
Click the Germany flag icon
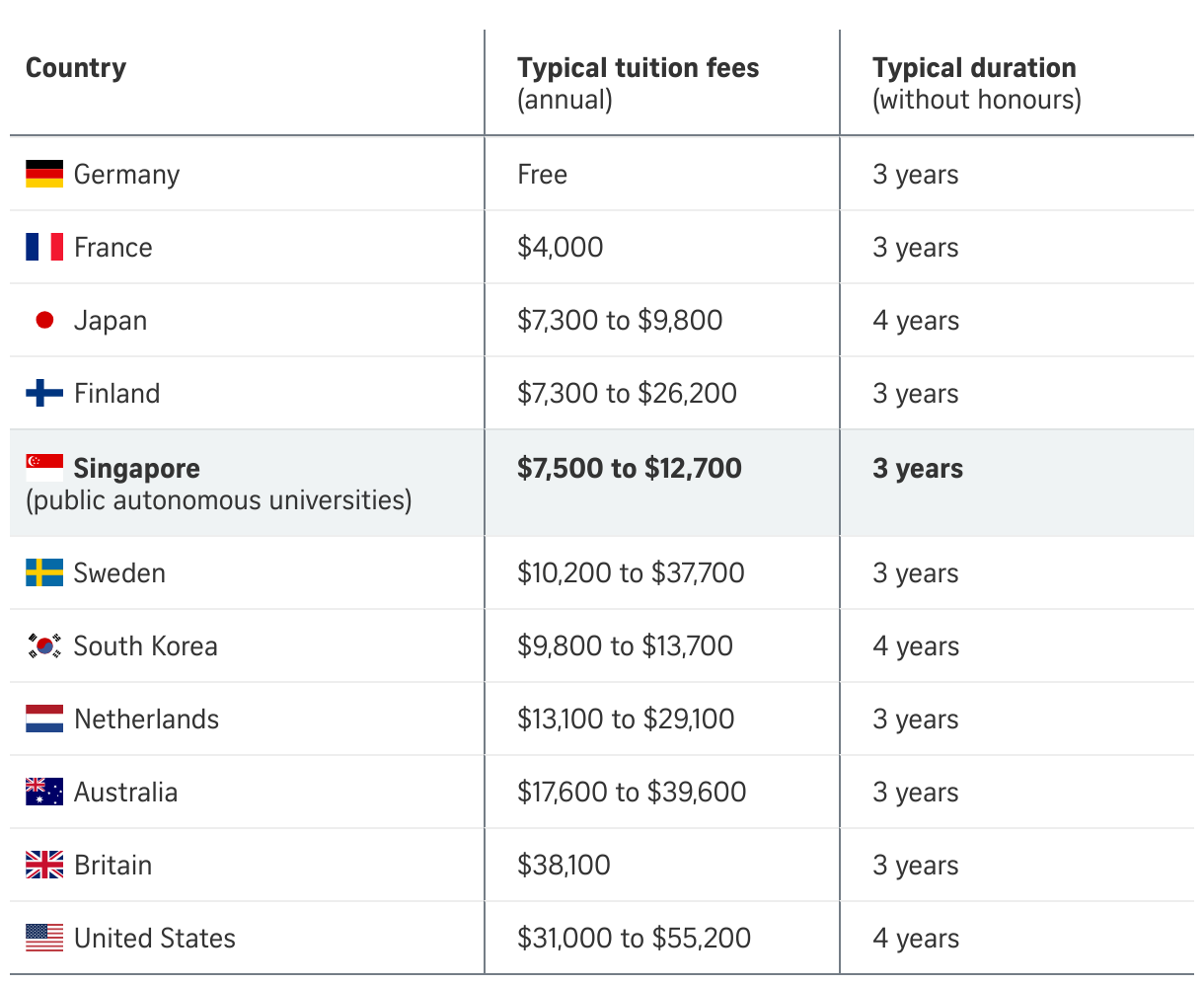click(x=44, y=174)
